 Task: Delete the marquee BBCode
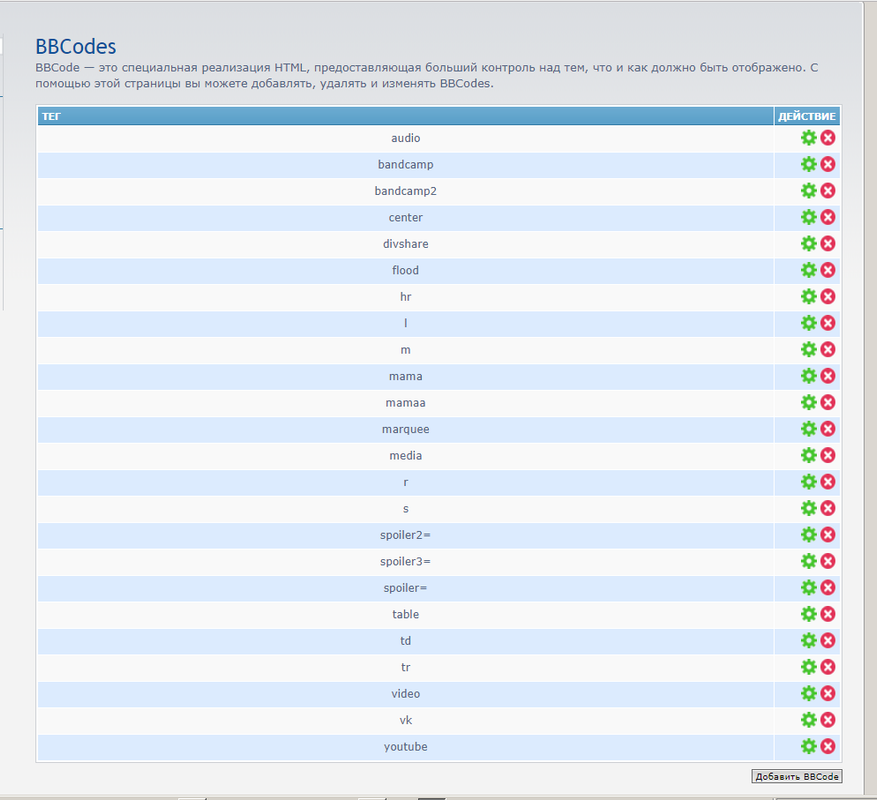click(x=828, y=429)
